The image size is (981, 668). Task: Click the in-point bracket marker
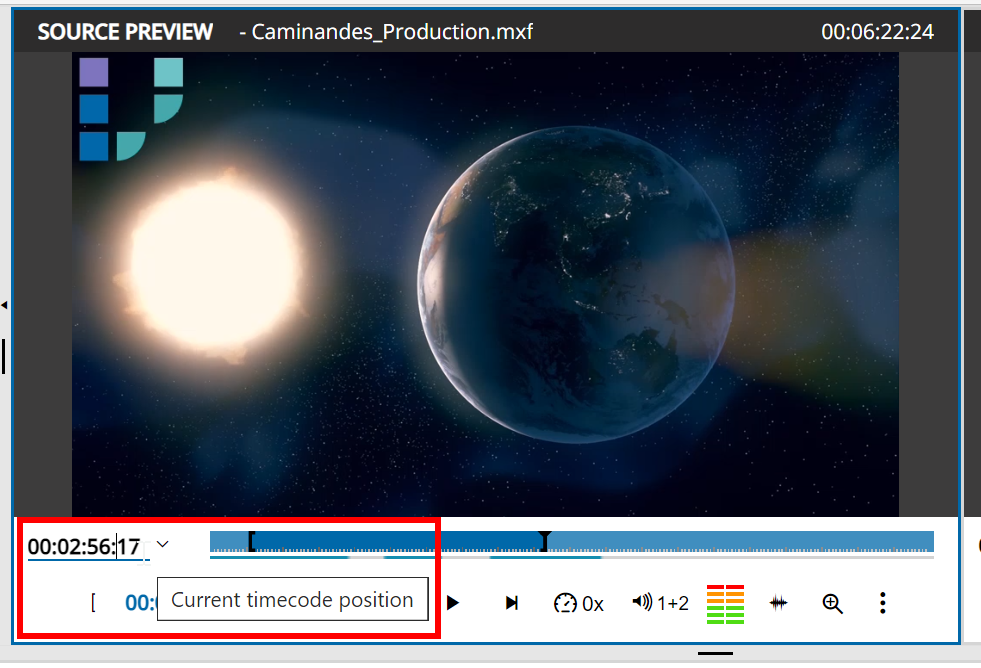click(252, 540)
